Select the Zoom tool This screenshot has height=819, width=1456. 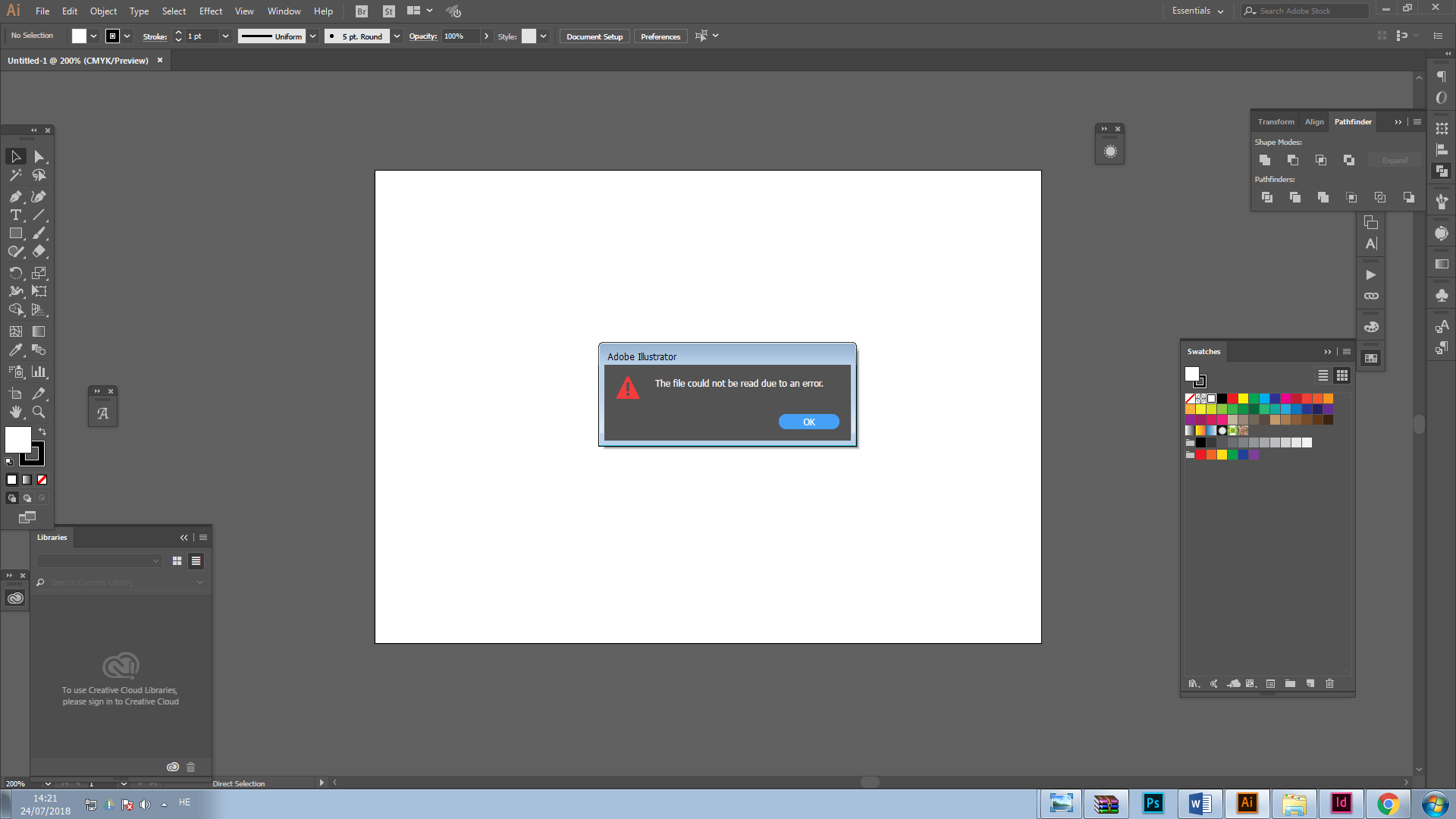click(x=39, y=412)
